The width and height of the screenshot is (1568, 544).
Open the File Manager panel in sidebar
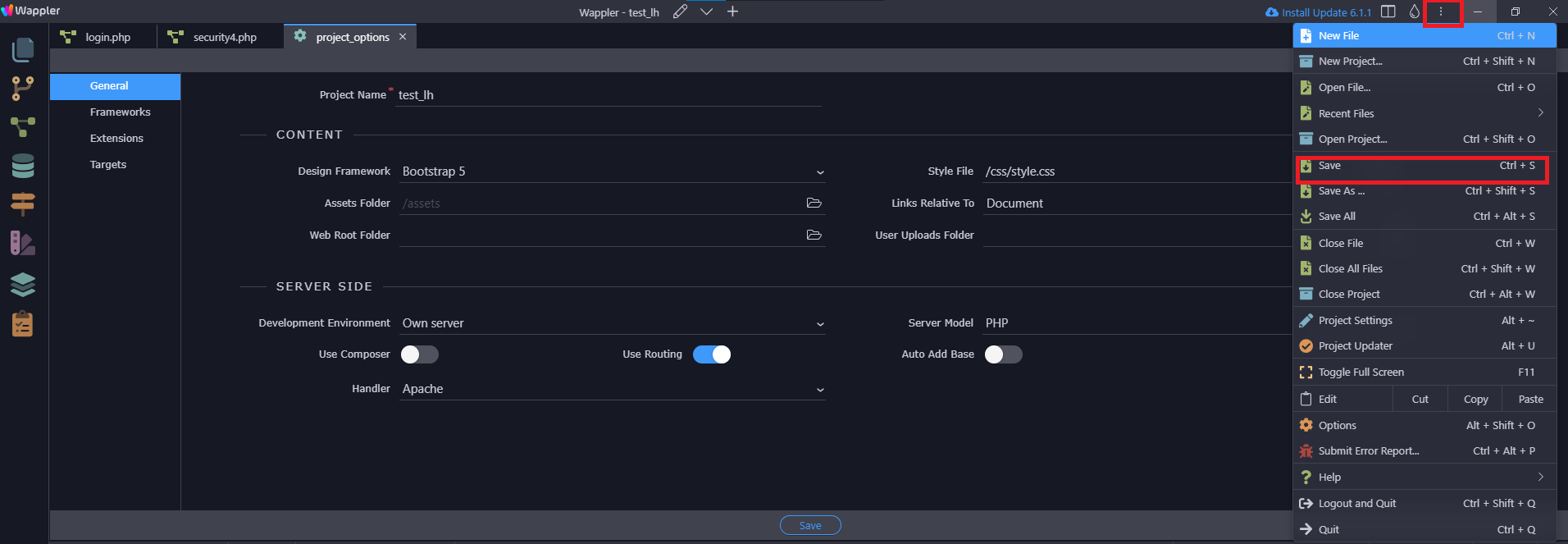click(23, 49)
